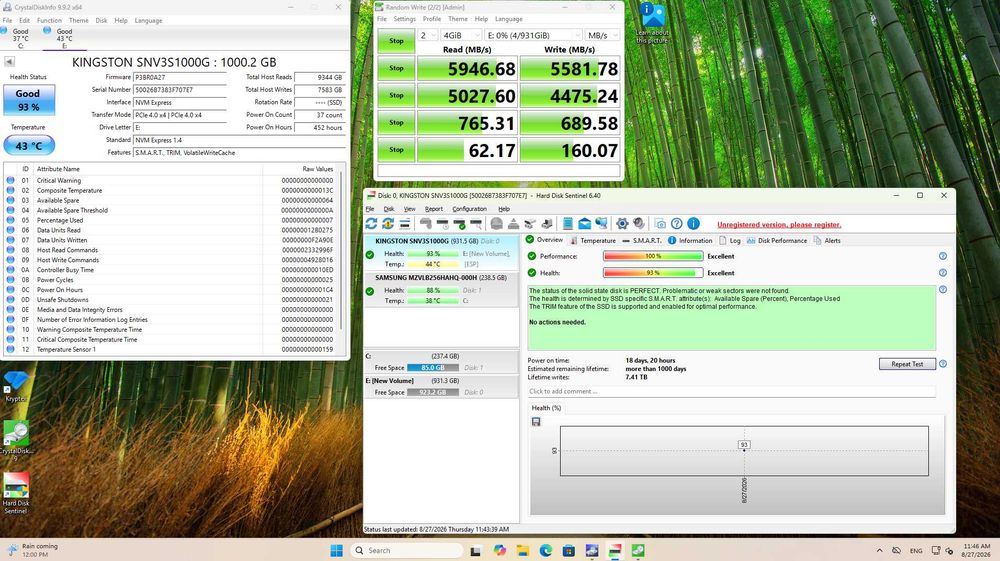Click topmost Stop button in CrystalDiskMark

pyautogui.click(x=396, y=41)
